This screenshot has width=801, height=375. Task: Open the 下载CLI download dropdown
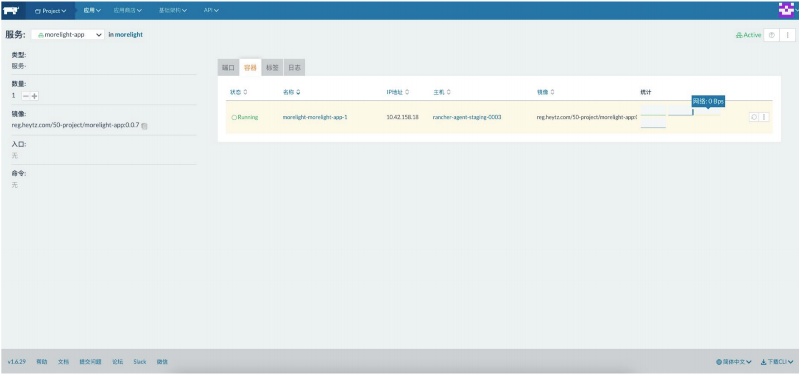pos(776,362)
